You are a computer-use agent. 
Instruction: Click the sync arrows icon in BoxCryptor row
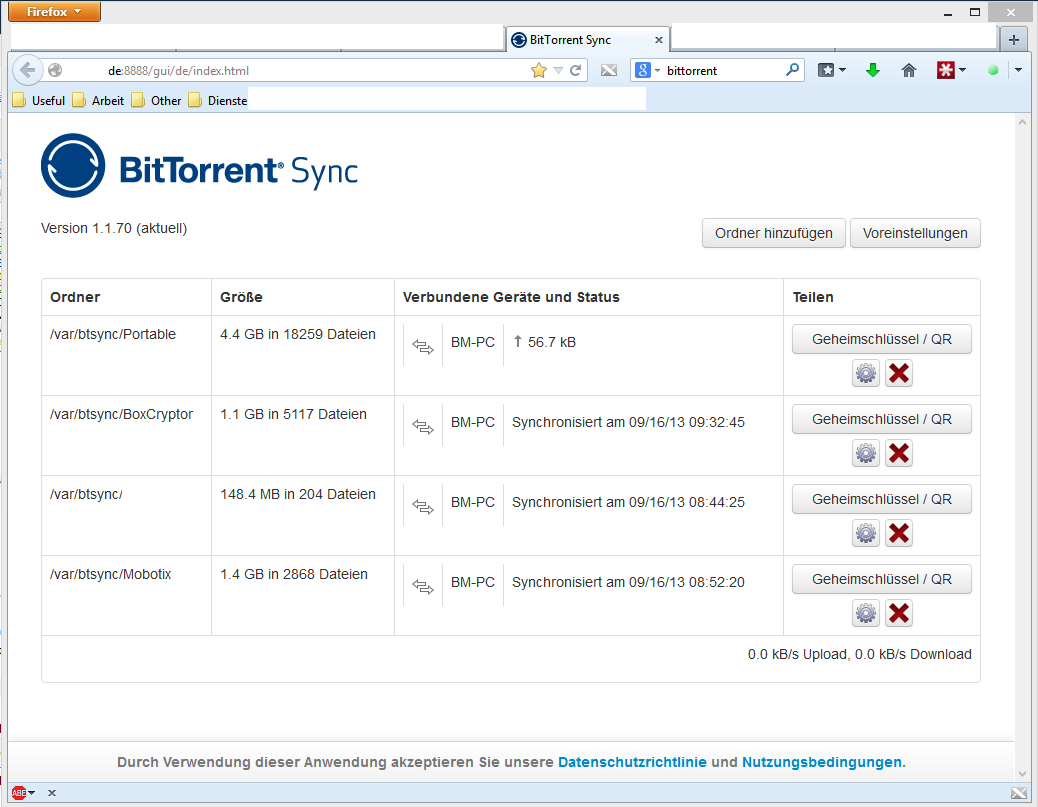422,426
